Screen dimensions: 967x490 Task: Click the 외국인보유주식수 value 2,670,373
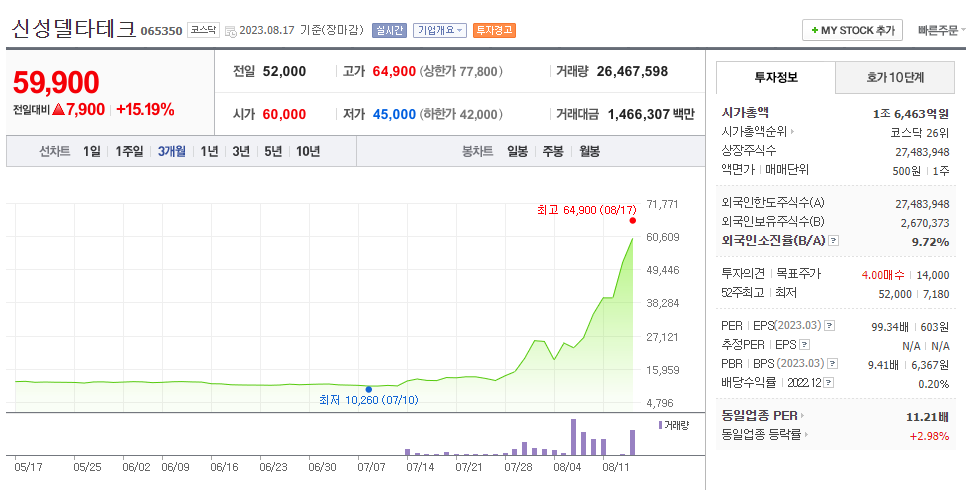tap(925, 223)
